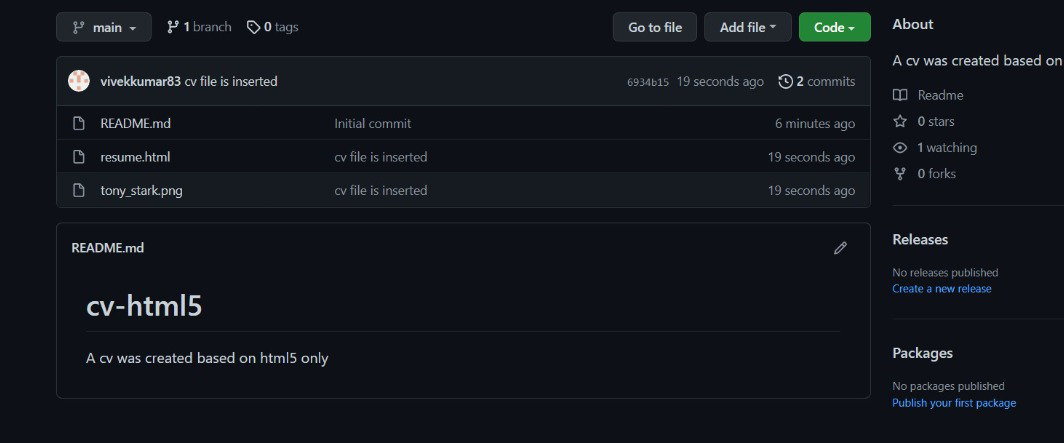Expand the Add file dropdown
This screenshot has width=1064, height=443.
tap(748, 27)
